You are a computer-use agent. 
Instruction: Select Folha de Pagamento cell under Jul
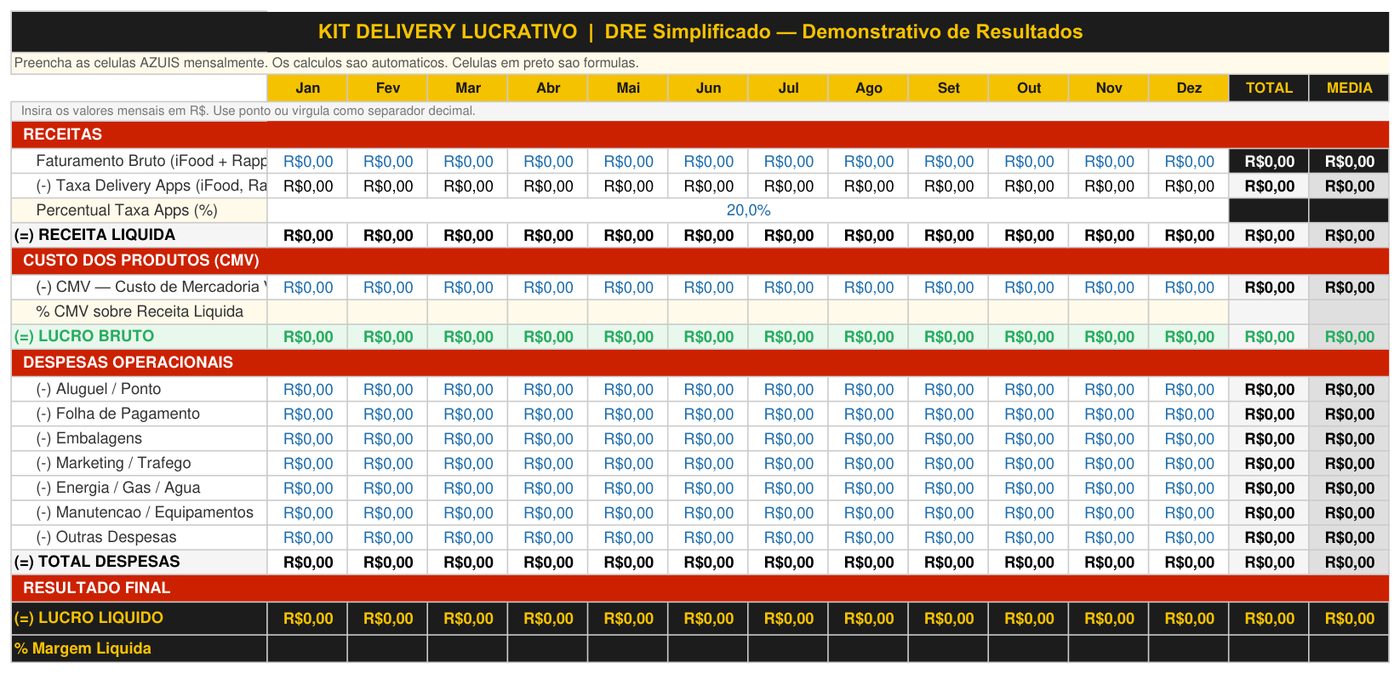(788, 414)
